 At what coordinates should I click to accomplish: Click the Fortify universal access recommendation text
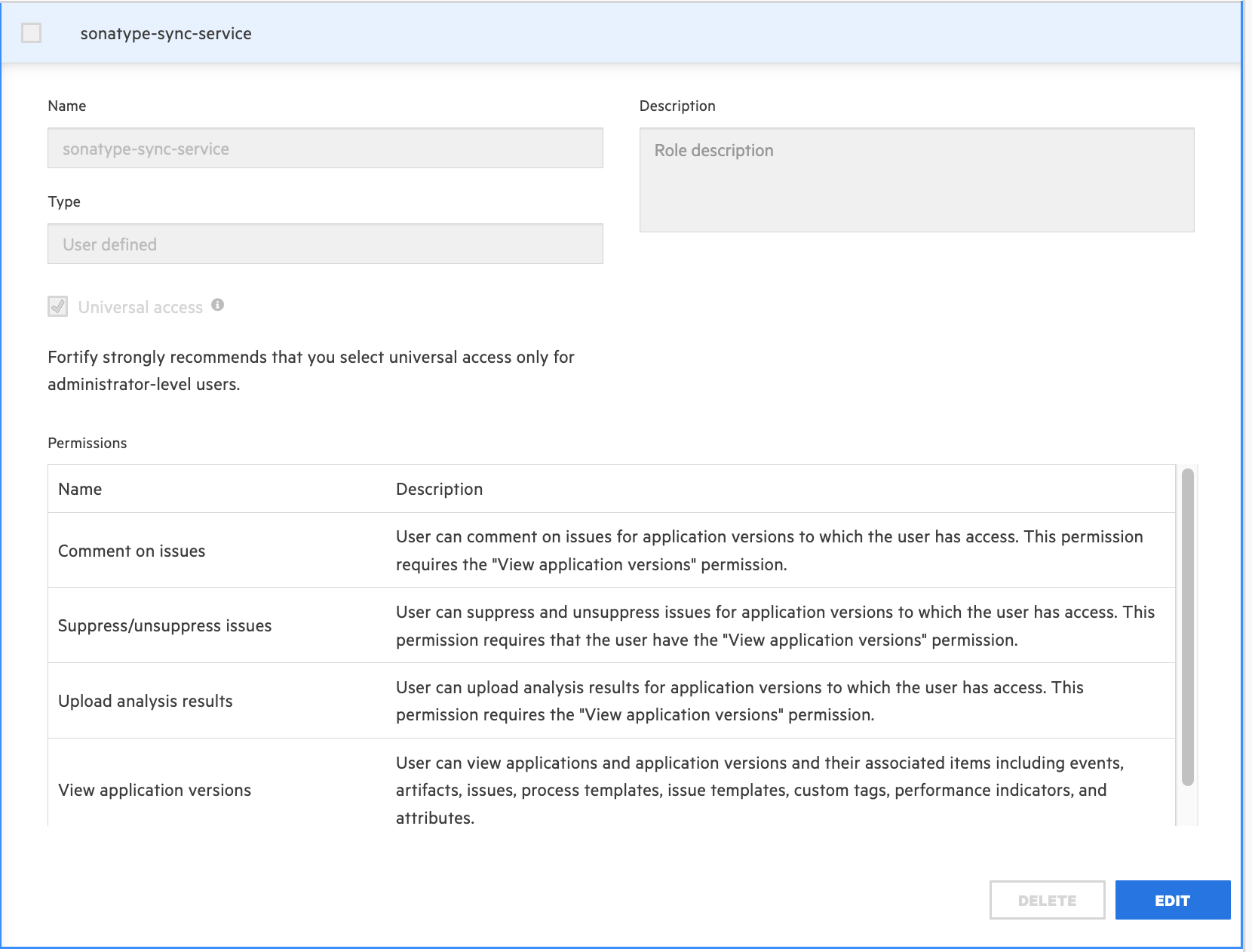[311, 370]
